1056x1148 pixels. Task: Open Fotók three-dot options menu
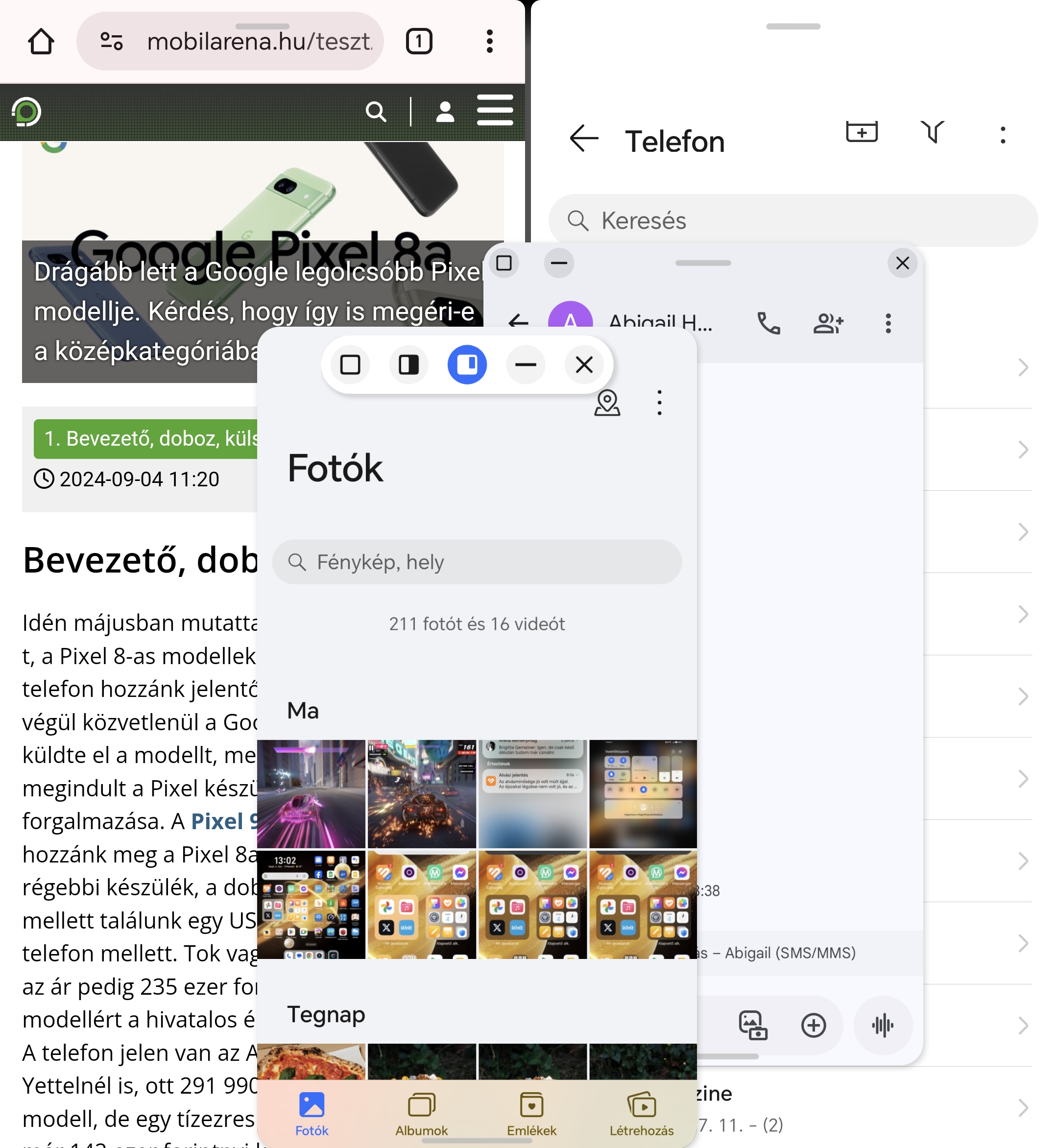659,403
